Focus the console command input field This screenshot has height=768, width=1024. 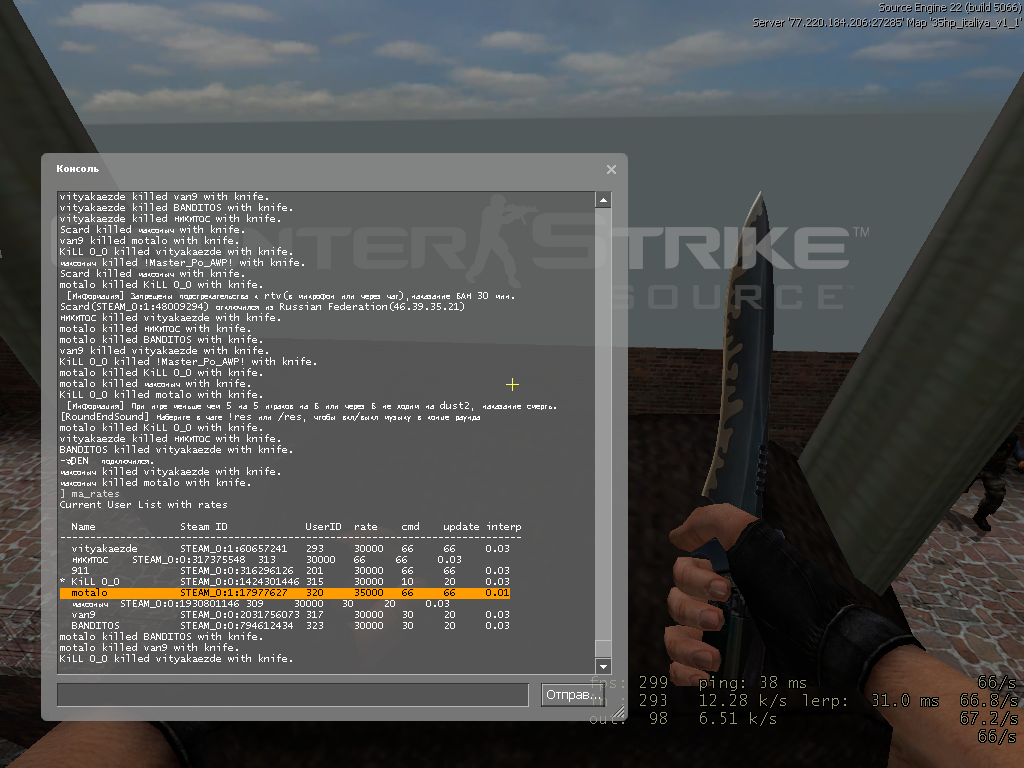[x=293, y=695]
